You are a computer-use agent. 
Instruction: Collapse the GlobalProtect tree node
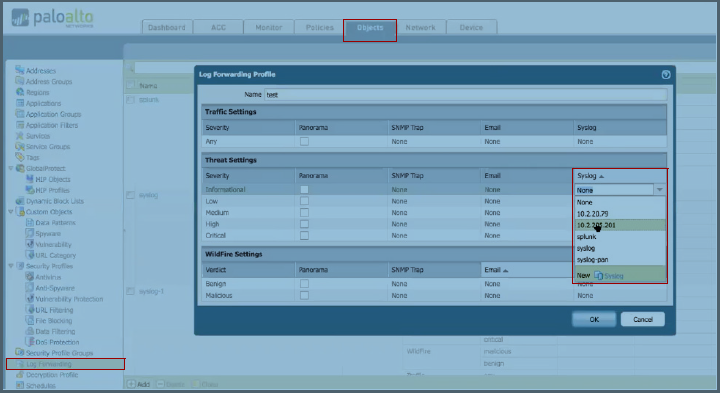point(11,168)
